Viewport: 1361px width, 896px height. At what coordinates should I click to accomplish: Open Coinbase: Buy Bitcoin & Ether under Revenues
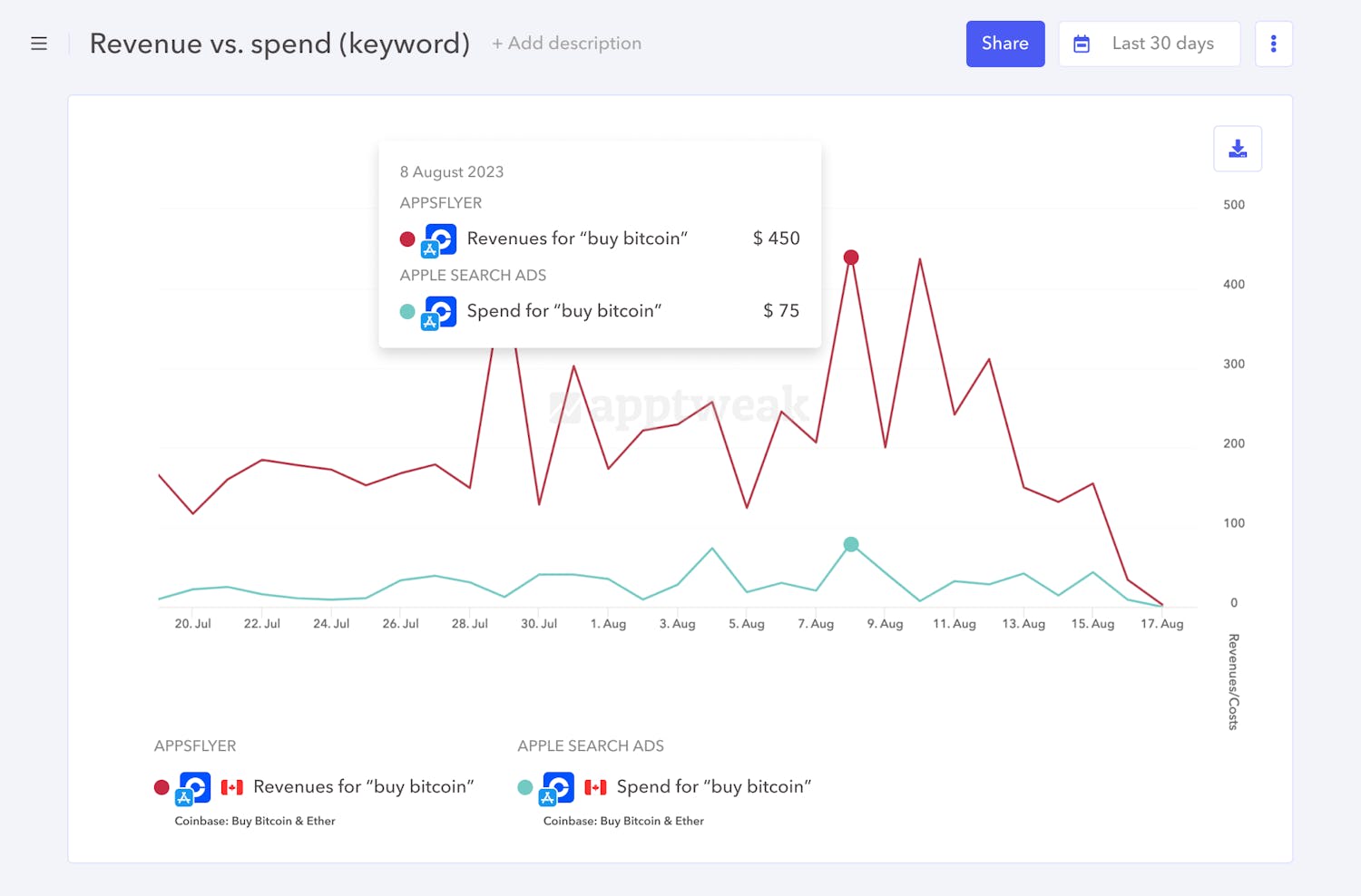pos(255,821)
